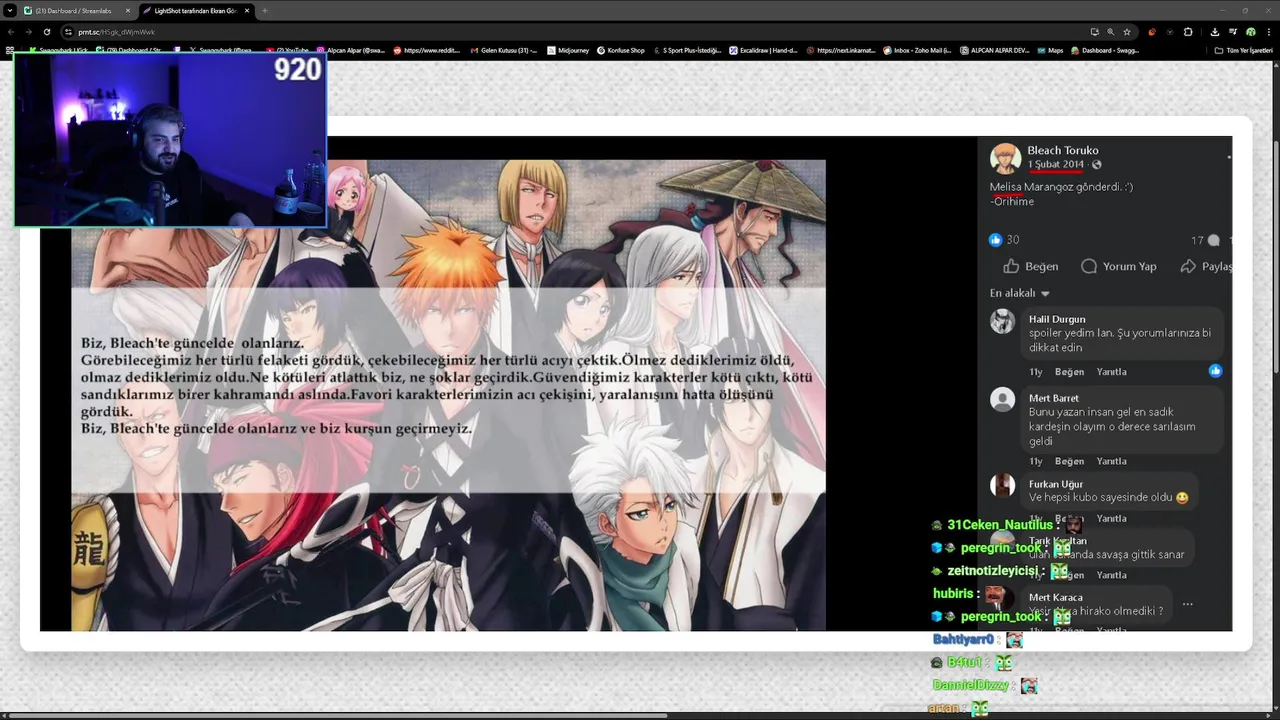Bookmark this page with star icon
Image resolution: width=1280 pixels, height=720 pixels.
[x=1127, y=32]
